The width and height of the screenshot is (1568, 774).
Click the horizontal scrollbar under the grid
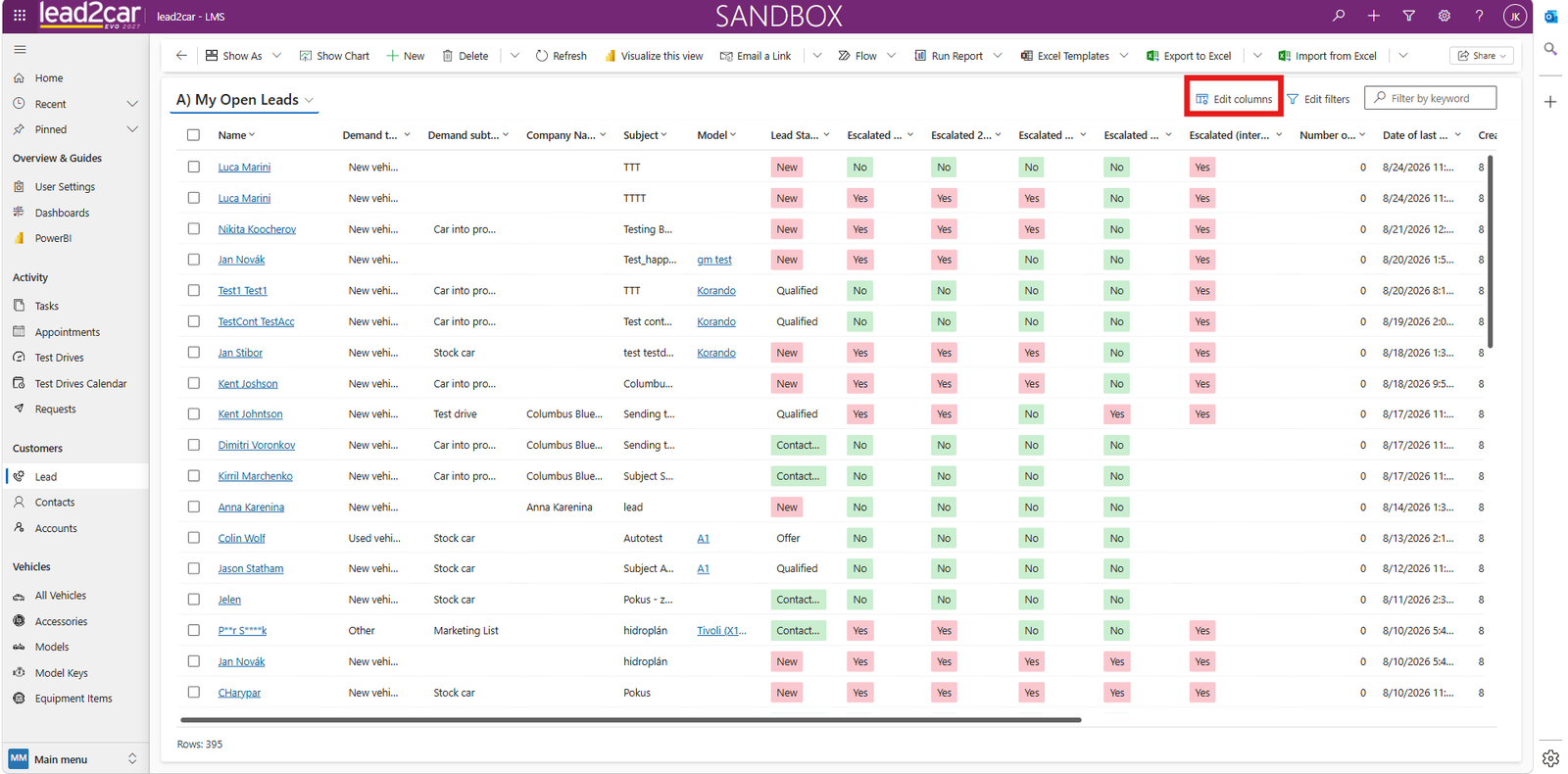pyautogui.click(x=630, y=720)
